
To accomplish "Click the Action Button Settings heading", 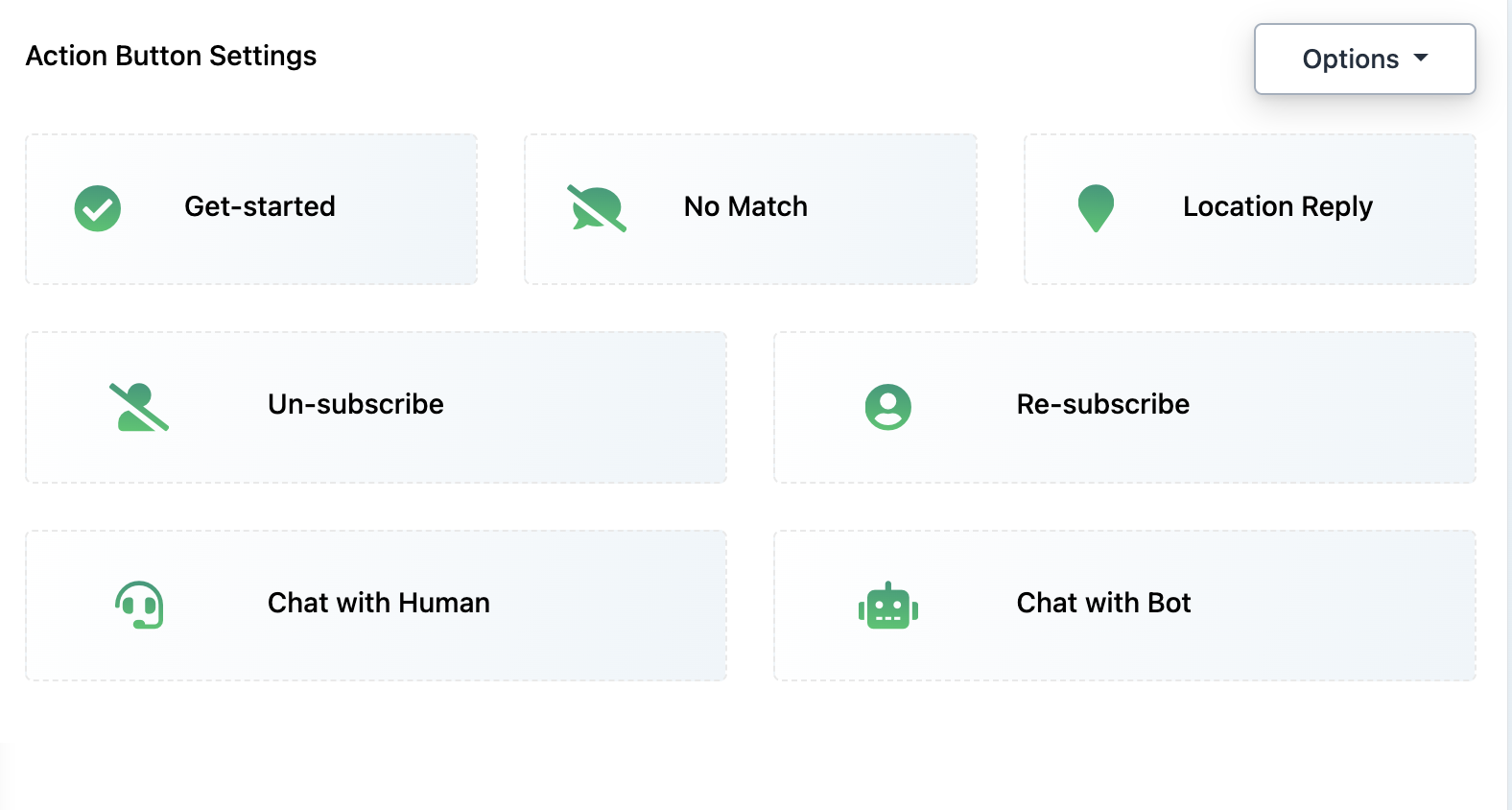I will (171, 56).
